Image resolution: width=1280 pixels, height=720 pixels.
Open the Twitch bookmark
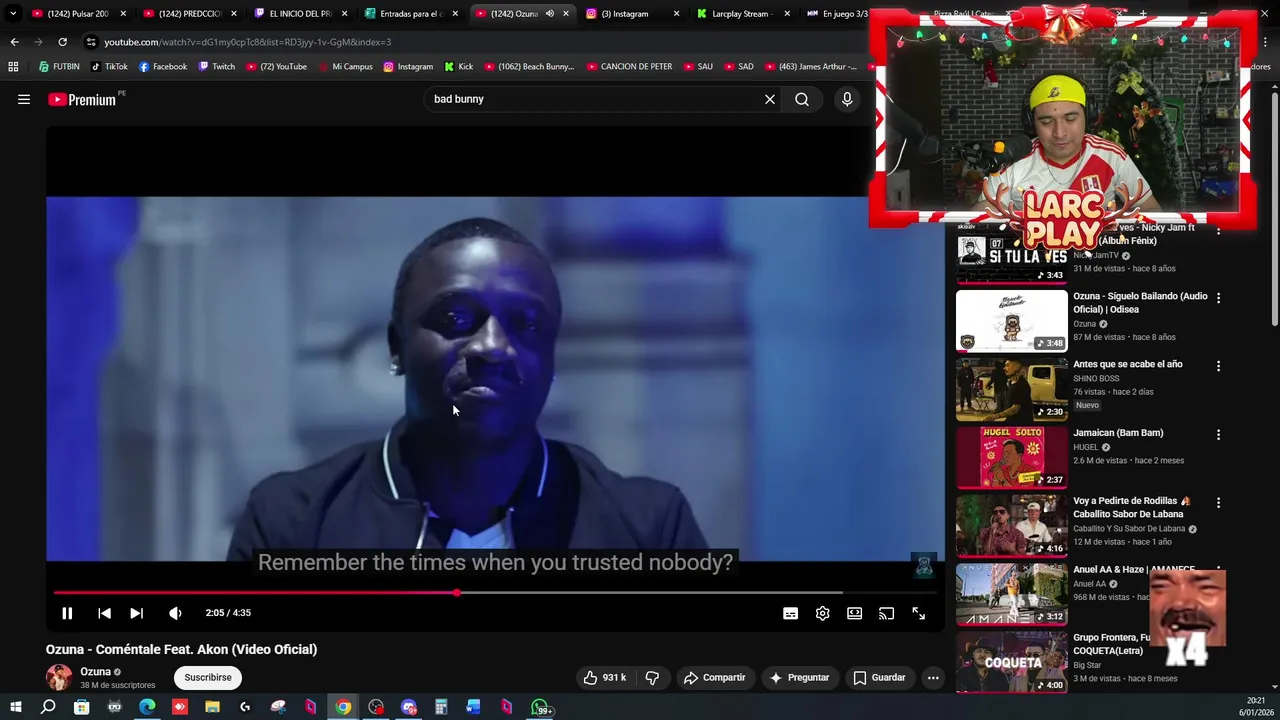216,67
